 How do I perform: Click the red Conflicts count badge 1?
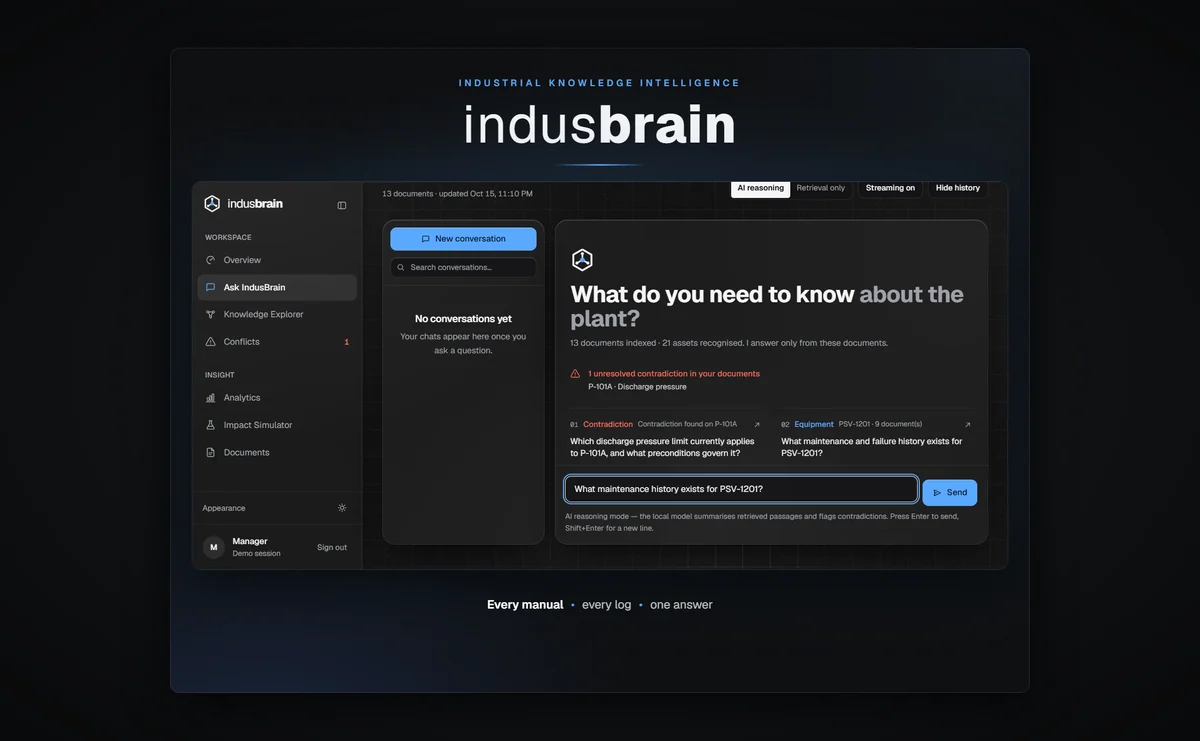click(x=347, y=342)
